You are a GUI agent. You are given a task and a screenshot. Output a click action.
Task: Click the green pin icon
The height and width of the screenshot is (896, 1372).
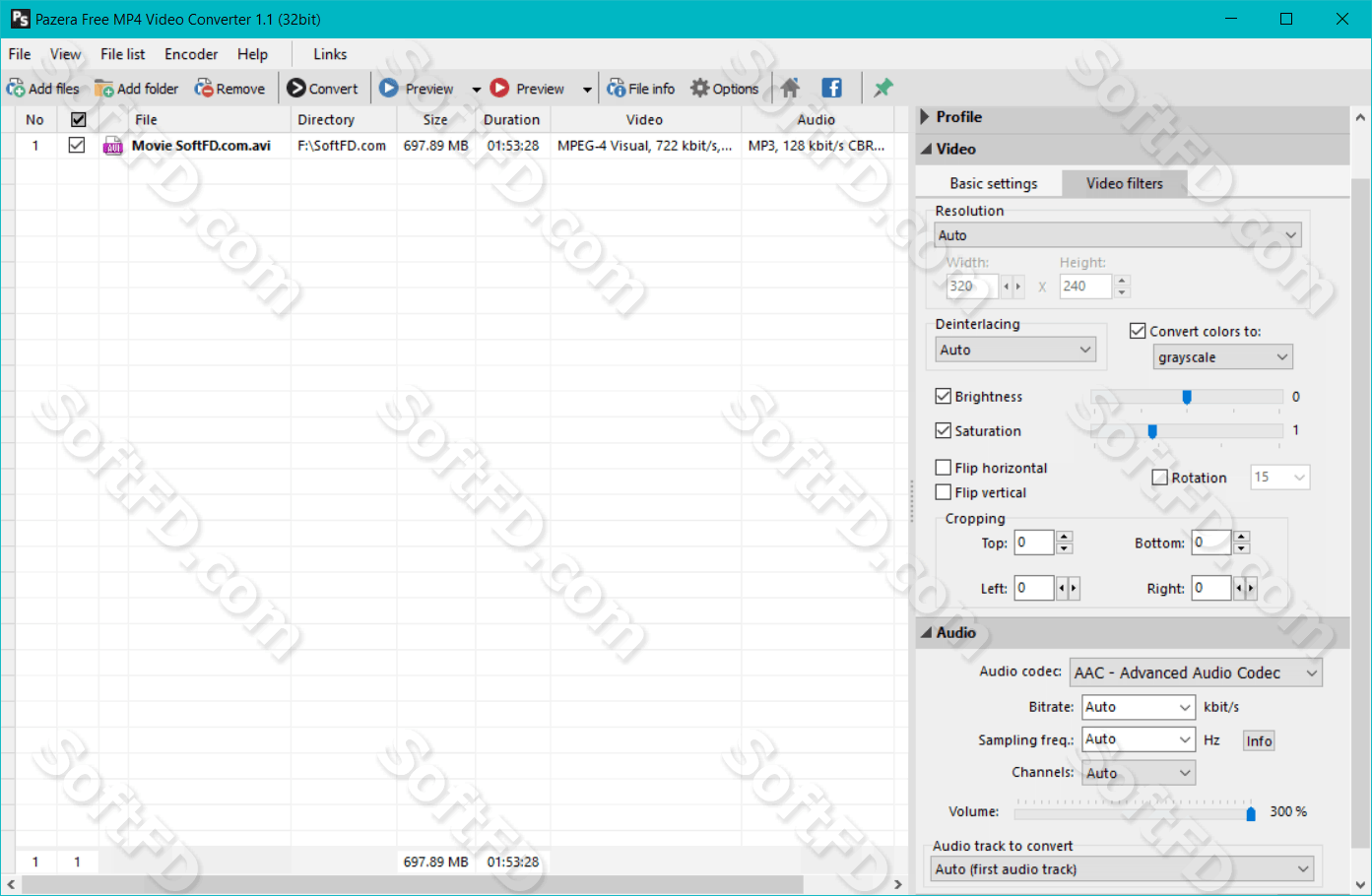(883, 88)
